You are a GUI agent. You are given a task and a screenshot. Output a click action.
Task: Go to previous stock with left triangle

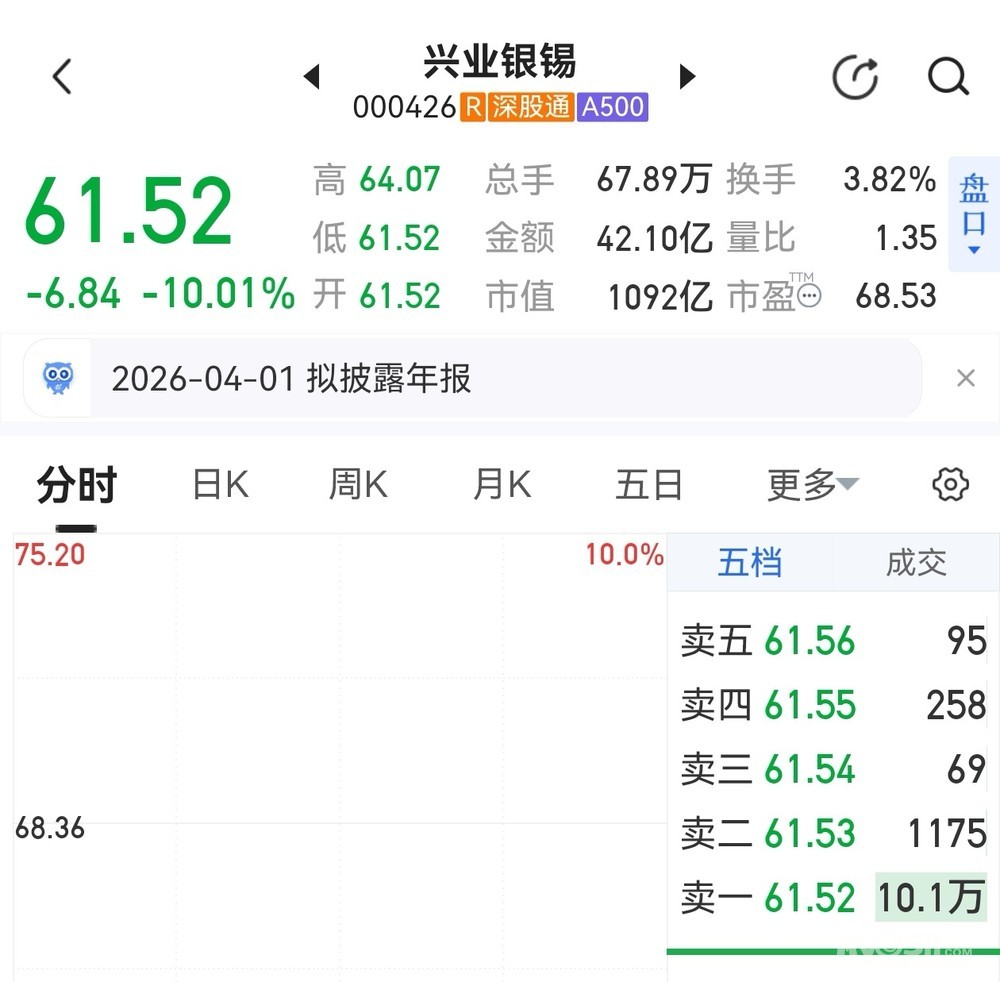click(x=311, y=76)
